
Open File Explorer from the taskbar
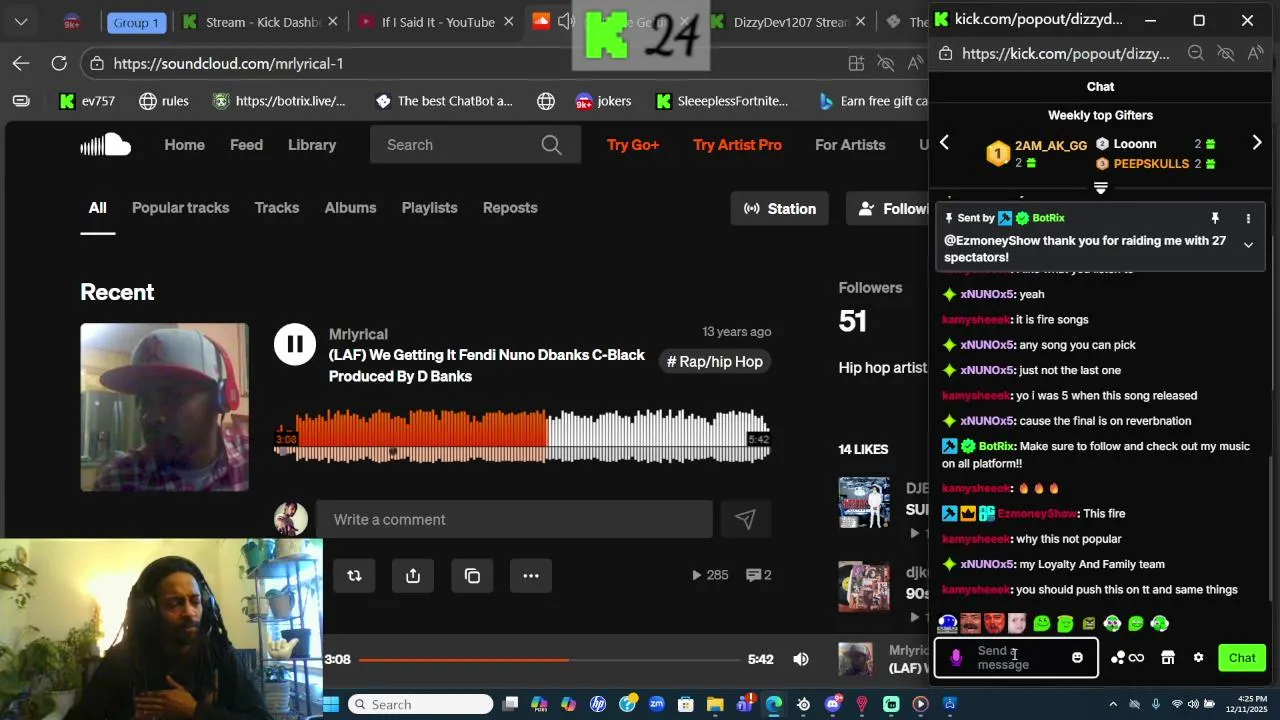pyautogui.click(x=715, y=704)
